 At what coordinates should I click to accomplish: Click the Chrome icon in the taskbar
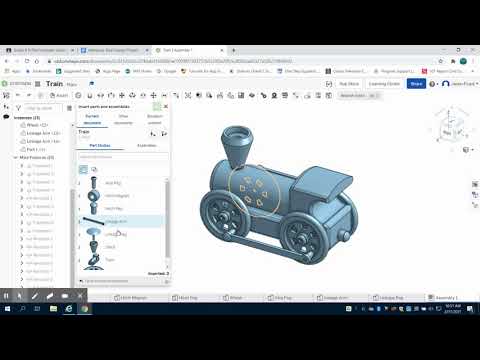click(84, 309)
